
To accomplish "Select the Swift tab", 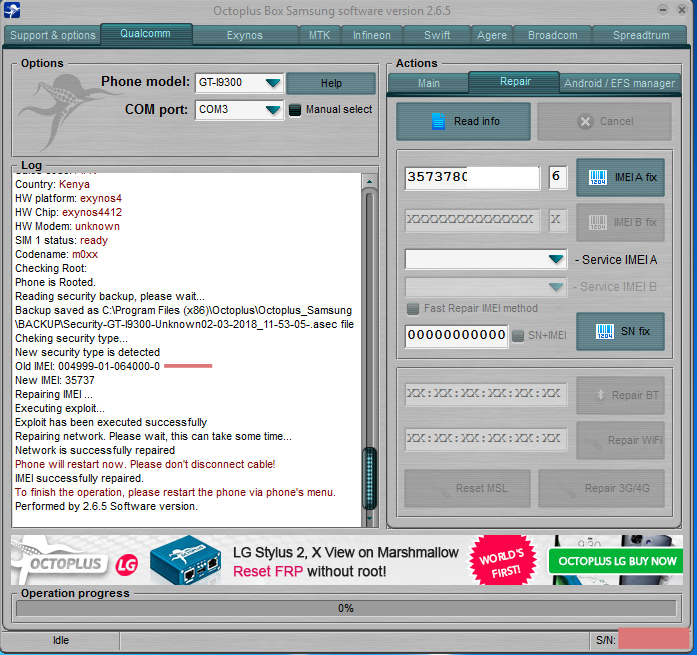I will pyautogui.click(x=437, y=35).
